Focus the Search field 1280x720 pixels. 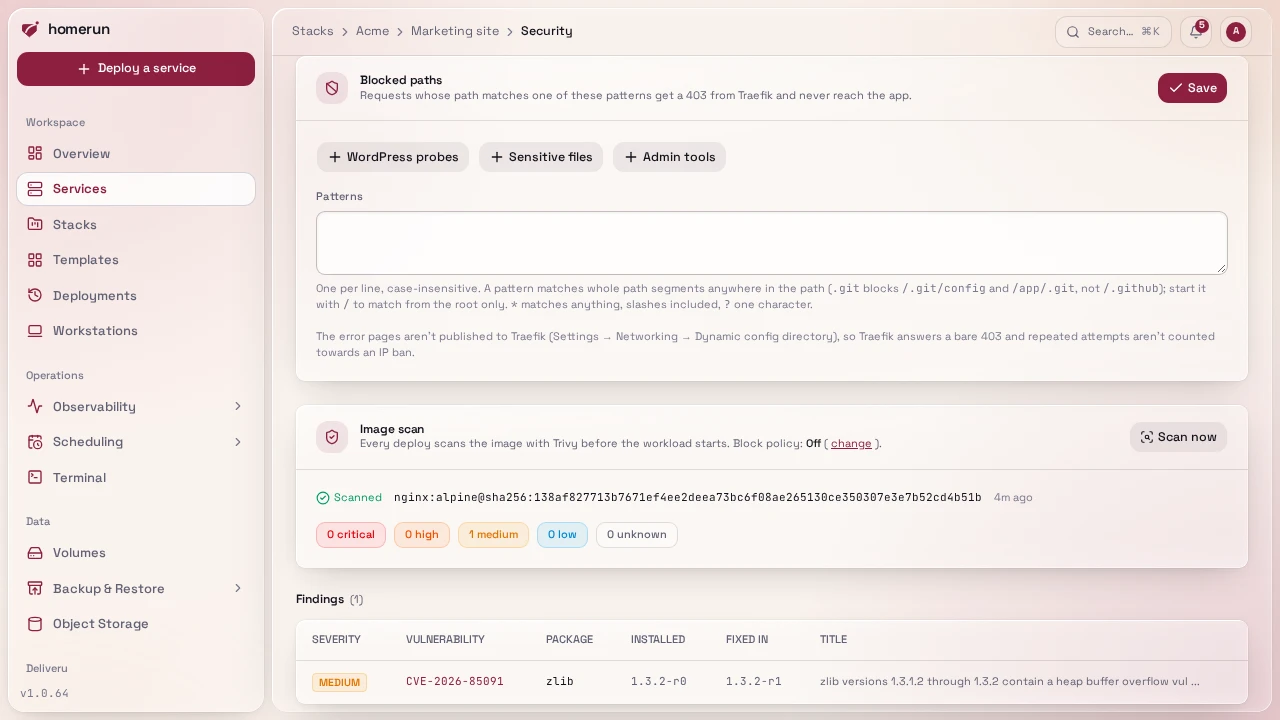coord(1113,32)
